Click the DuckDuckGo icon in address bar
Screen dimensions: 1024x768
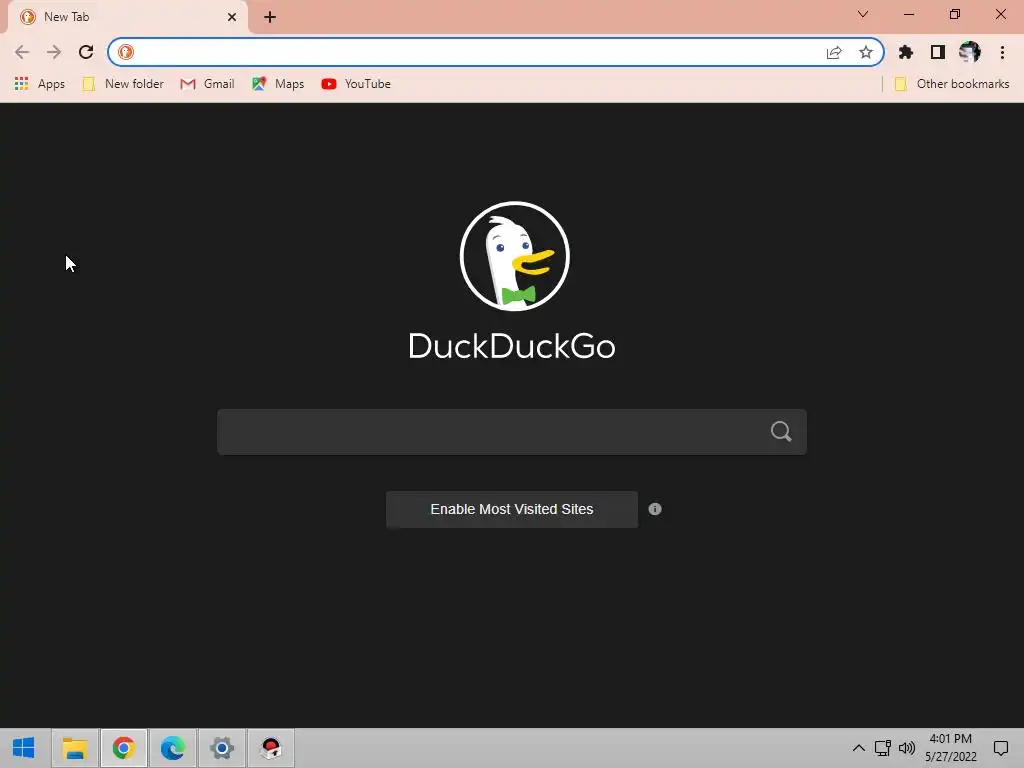tap(125, 52)
